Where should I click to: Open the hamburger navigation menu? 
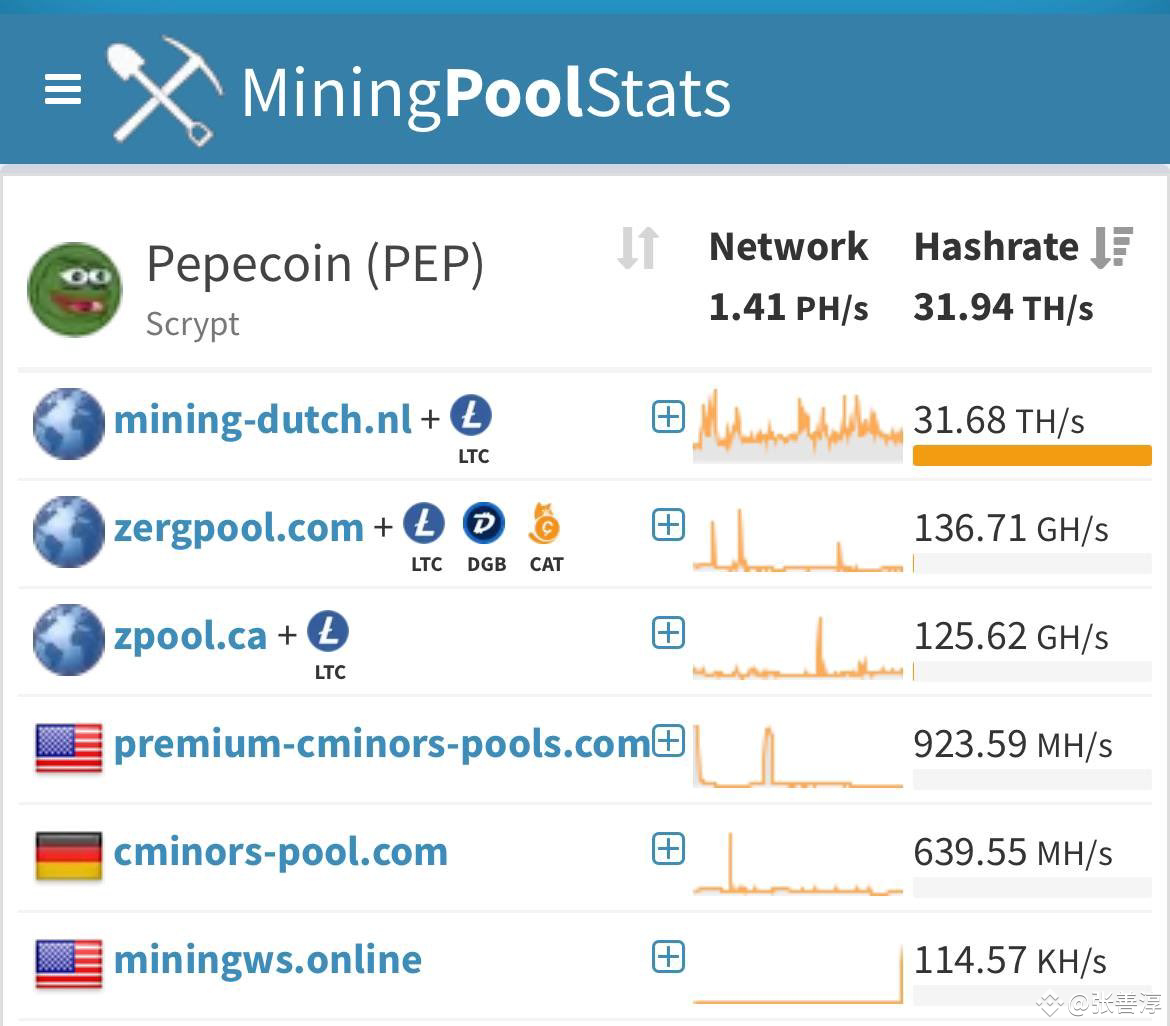coord(63,90)
